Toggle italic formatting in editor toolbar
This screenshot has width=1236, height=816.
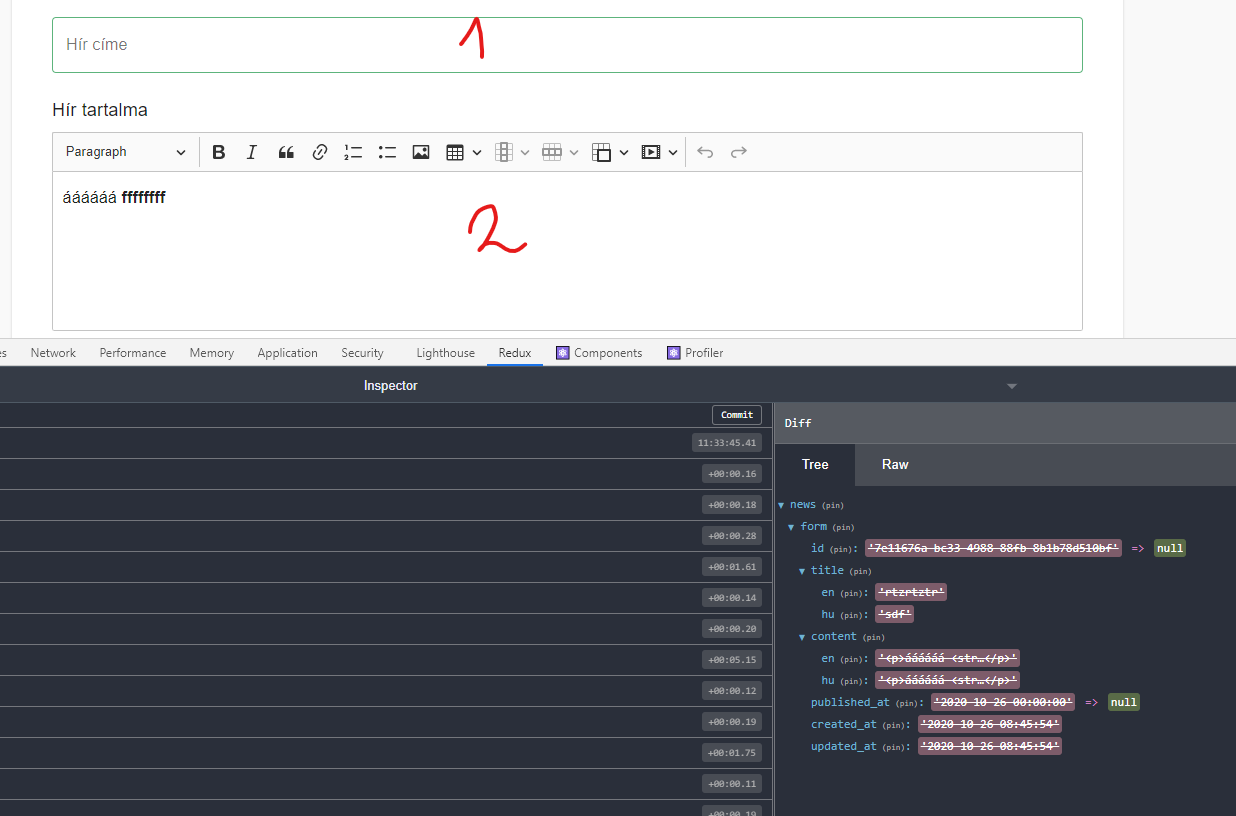tap(252, 152)
